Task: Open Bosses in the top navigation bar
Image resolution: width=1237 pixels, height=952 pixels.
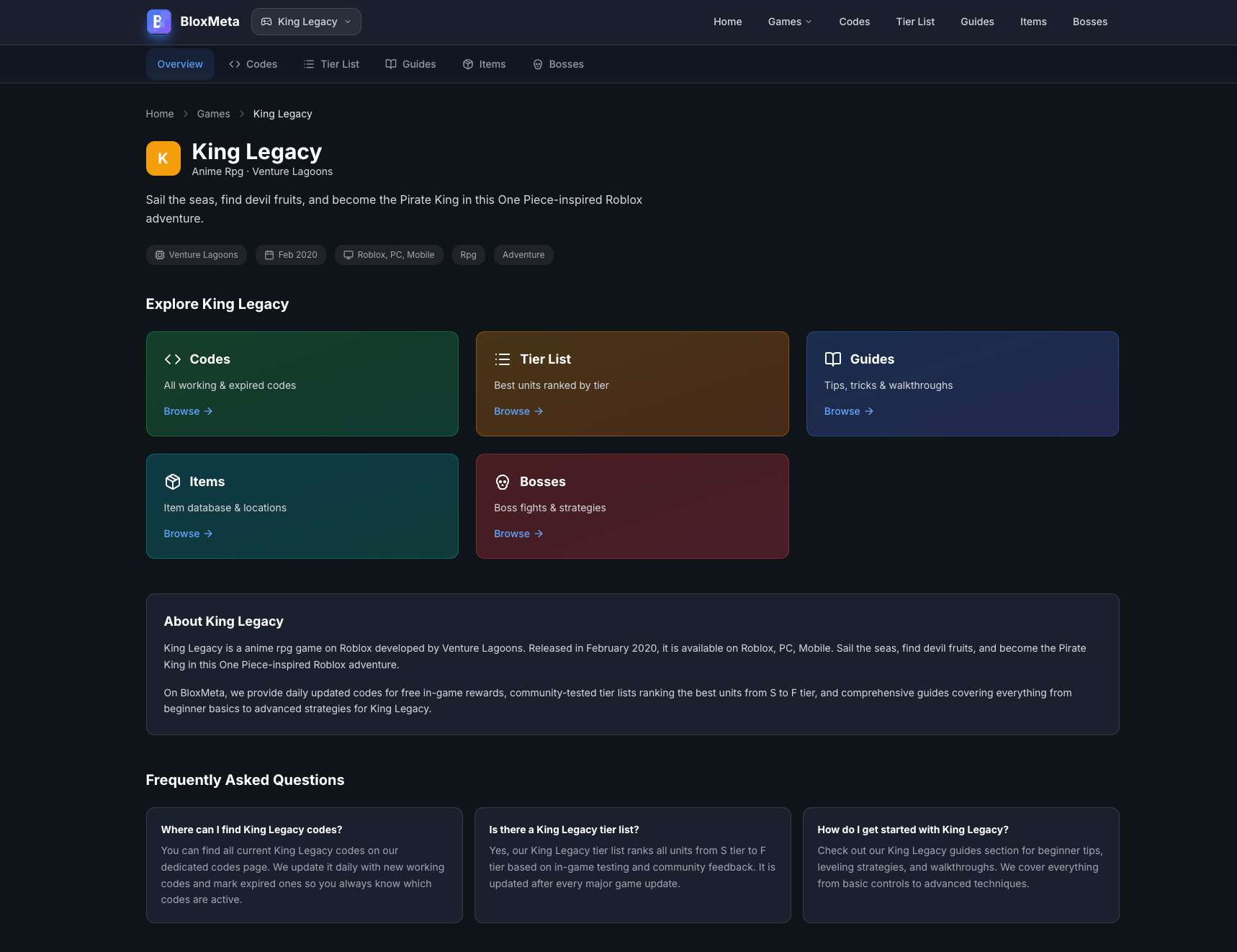Action: pyautogui.click(x=1089, y=22)
